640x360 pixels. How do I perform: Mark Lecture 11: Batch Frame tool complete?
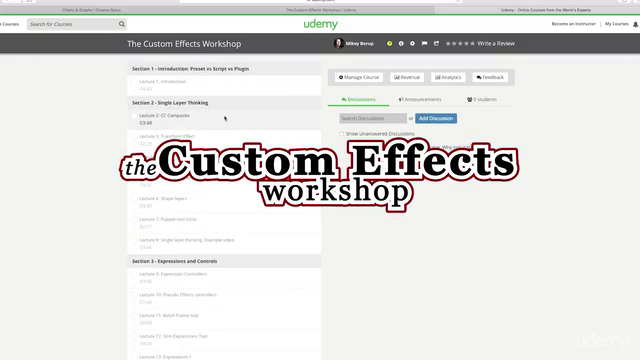click(134, 316)
